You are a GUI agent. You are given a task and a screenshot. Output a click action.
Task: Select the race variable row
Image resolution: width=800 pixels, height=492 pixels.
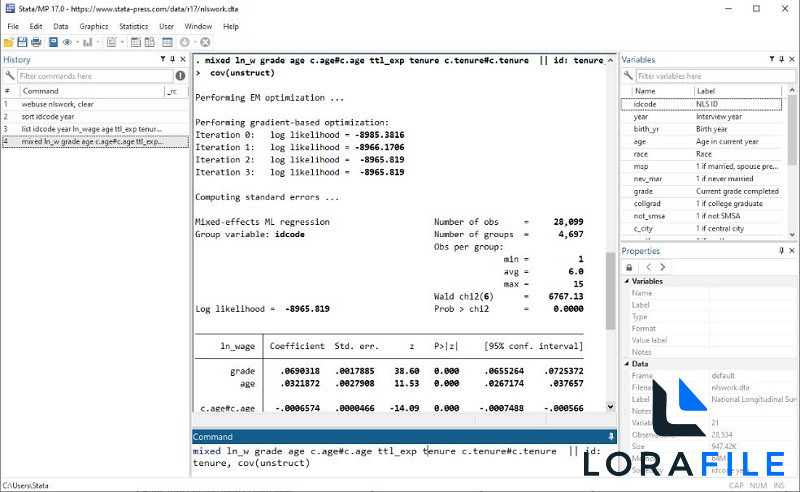(702, 154)
